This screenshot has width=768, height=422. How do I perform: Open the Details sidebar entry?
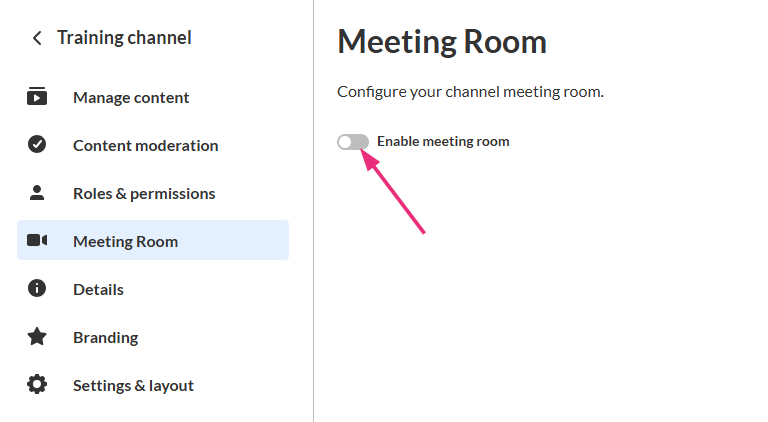[98, 289]
